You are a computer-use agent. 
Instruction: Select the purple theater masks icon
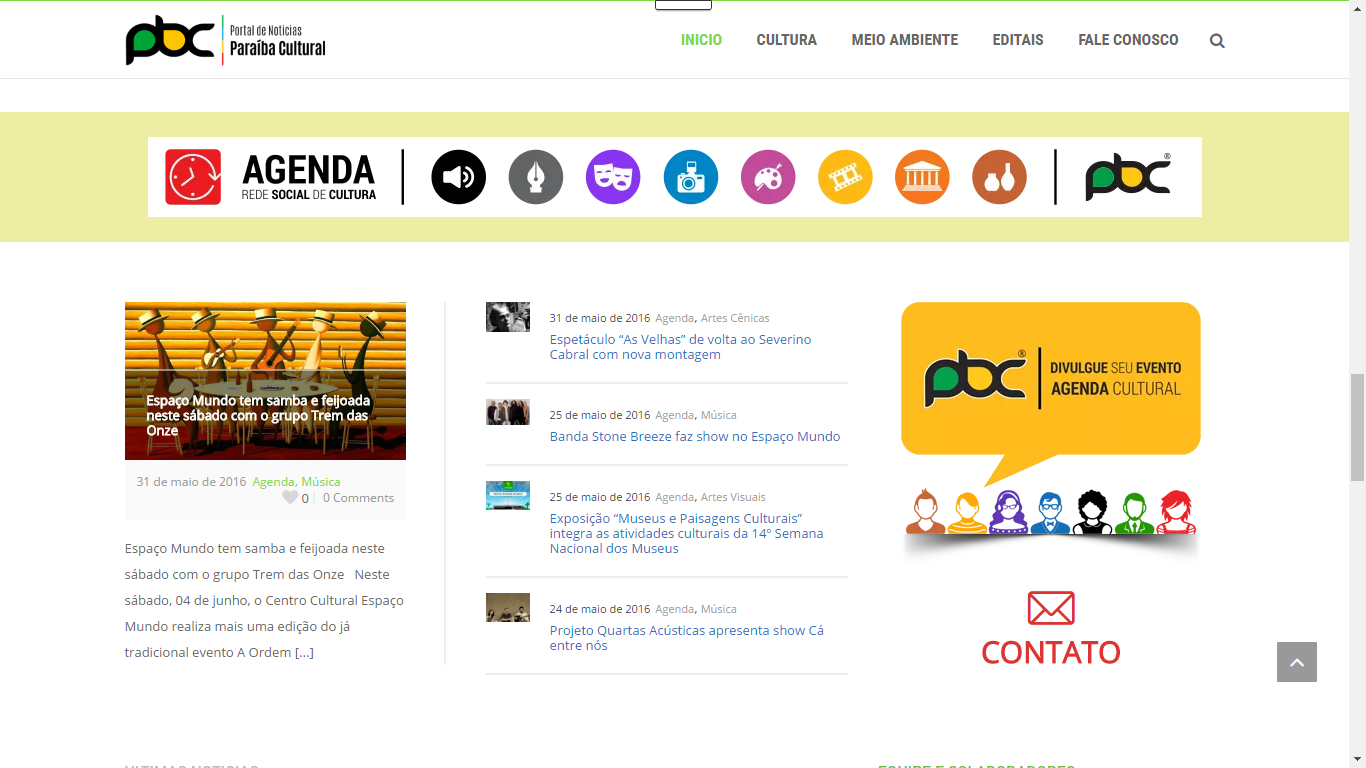613,177
